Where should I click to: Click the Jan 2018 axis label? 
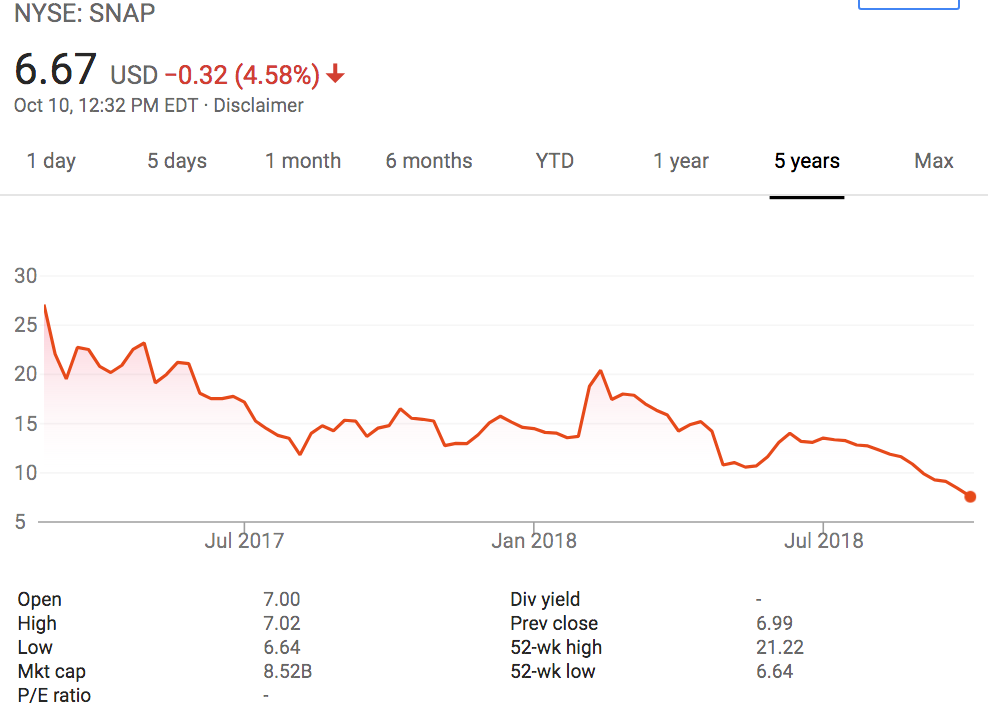point(535,540)
